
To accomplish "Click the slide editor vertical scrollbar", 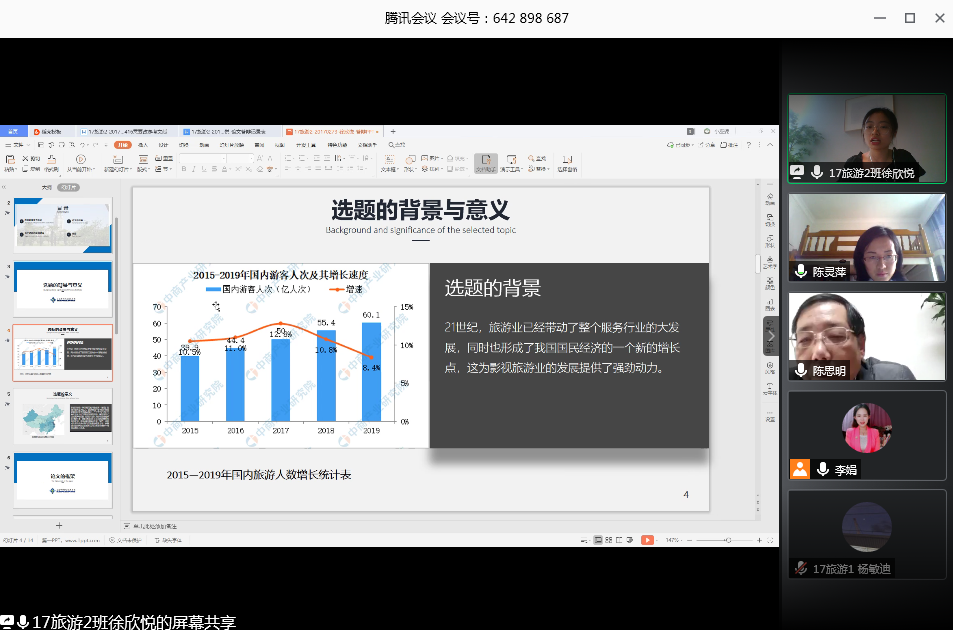I will 758,264.
